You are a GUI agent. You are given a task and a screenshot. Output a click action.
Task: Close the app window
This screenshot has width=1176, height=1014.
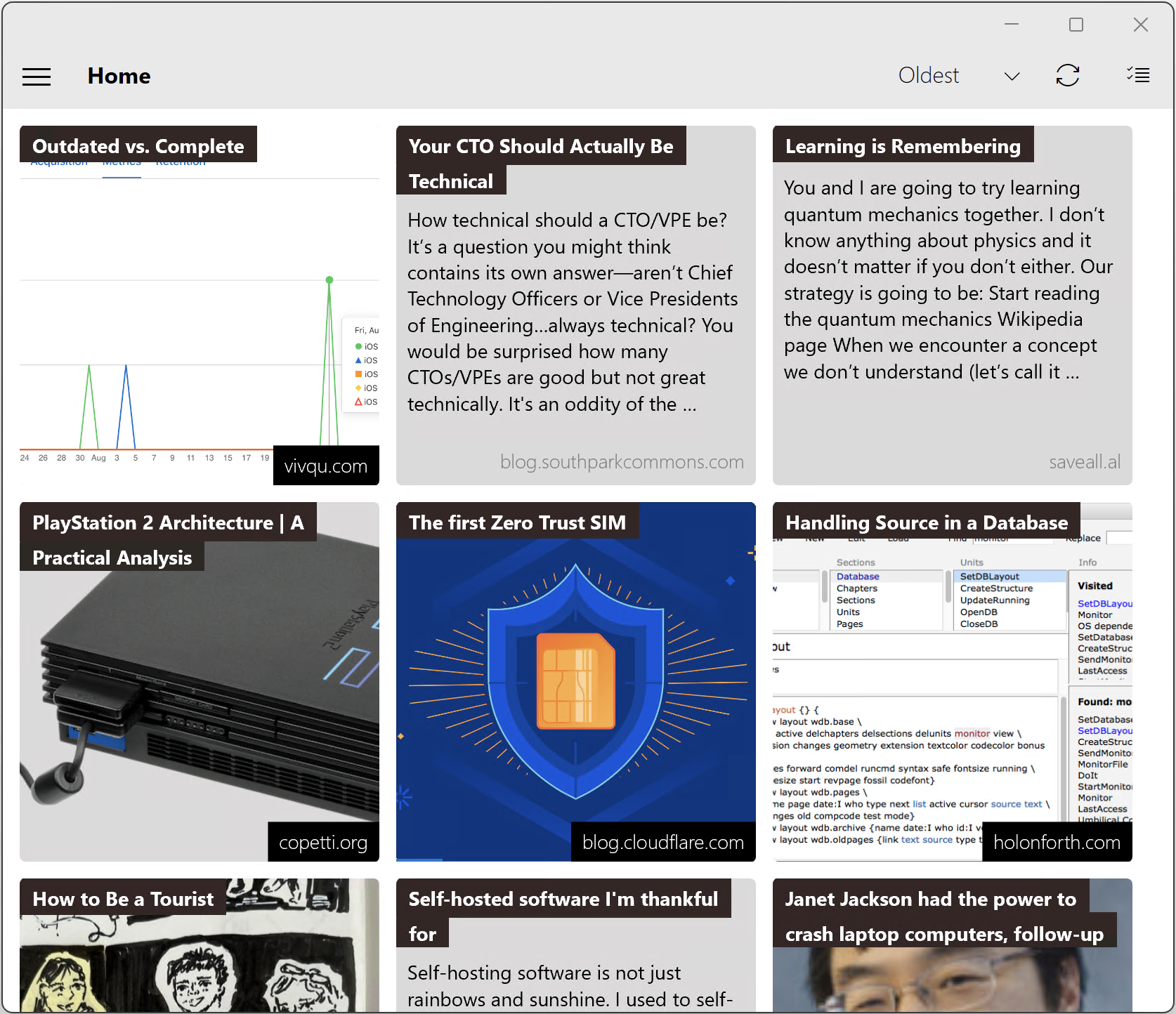1141,25
